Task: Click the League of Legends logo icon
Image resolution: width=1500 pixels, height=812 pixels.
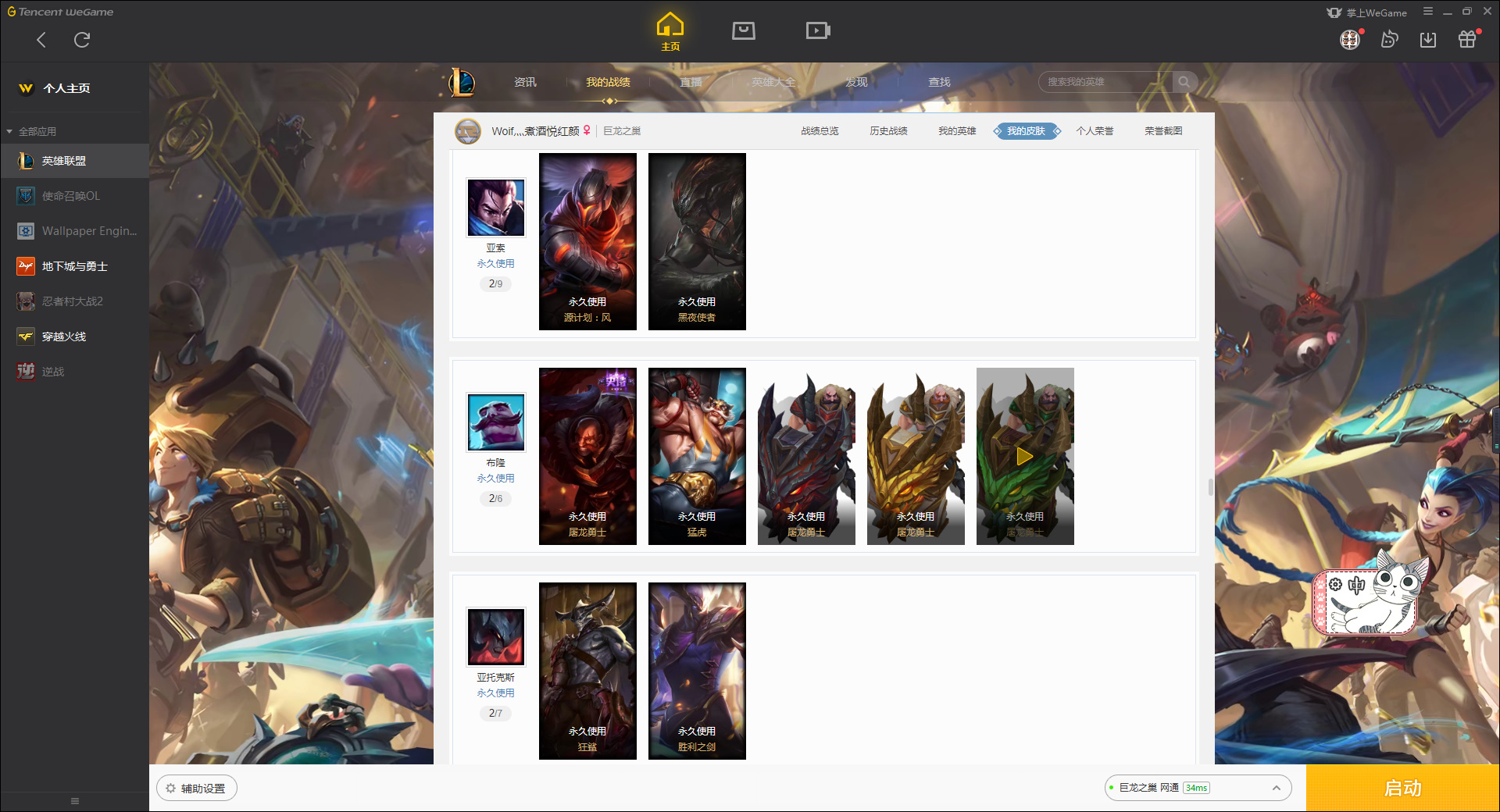Action: (x=461, y=82)
